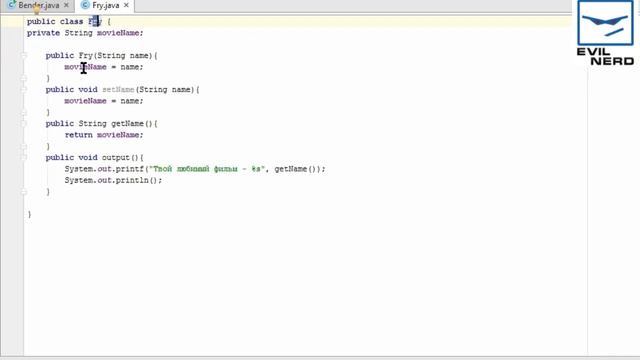Click the System.out.println(); line
This screenshot has height=360, width=640.
[x=113, y=180]
